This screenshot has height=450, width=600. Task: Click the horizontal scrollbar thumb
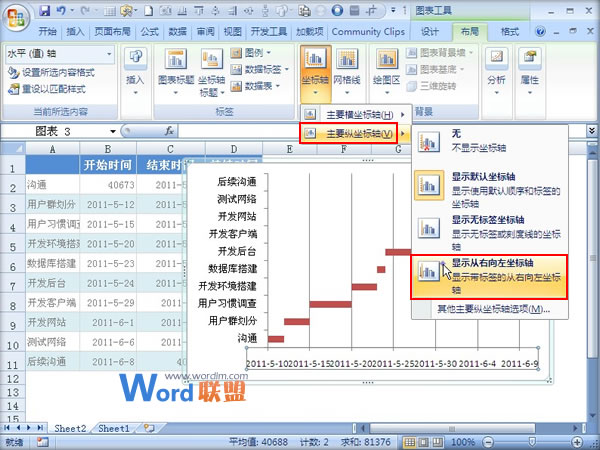coord(452,428)
